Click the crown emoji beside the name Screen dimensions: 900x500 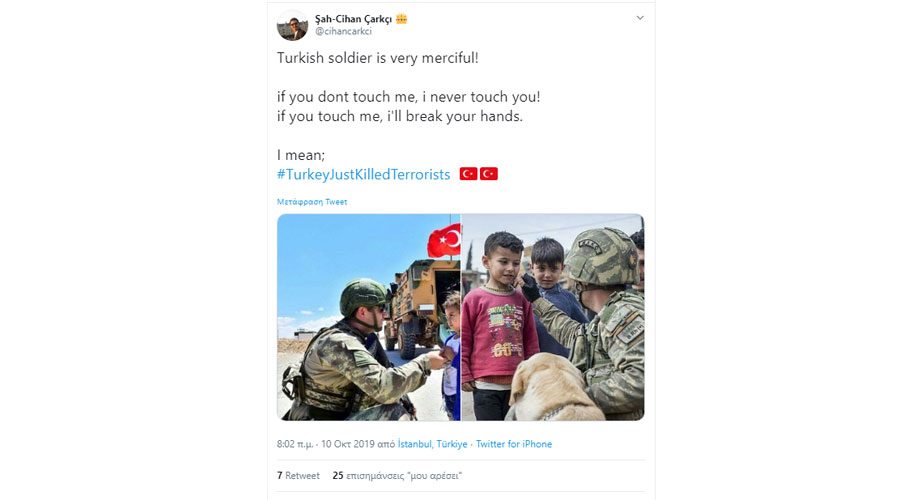pos(401,19)
